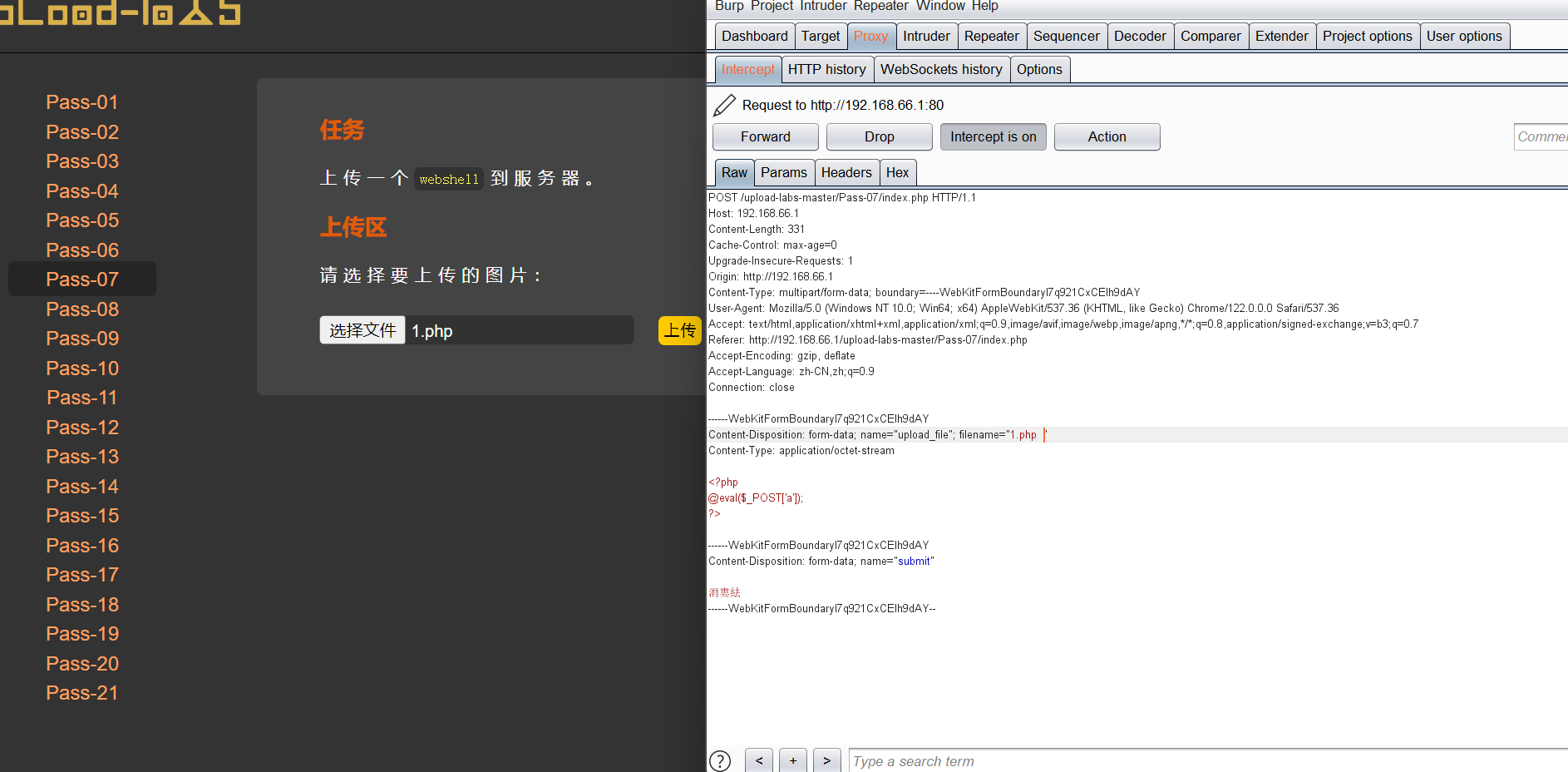Click the filename line in request body

1137,434
